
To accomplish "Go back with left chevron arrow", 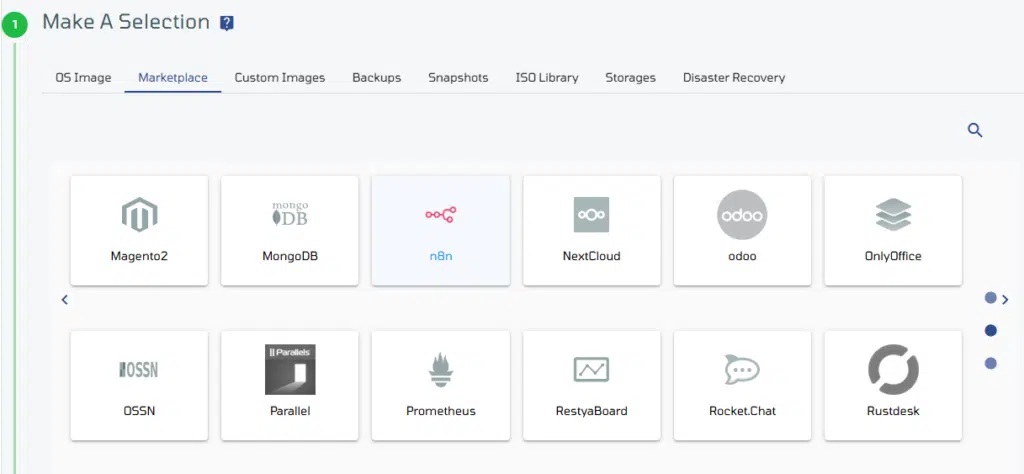I will tap(64, 300).
